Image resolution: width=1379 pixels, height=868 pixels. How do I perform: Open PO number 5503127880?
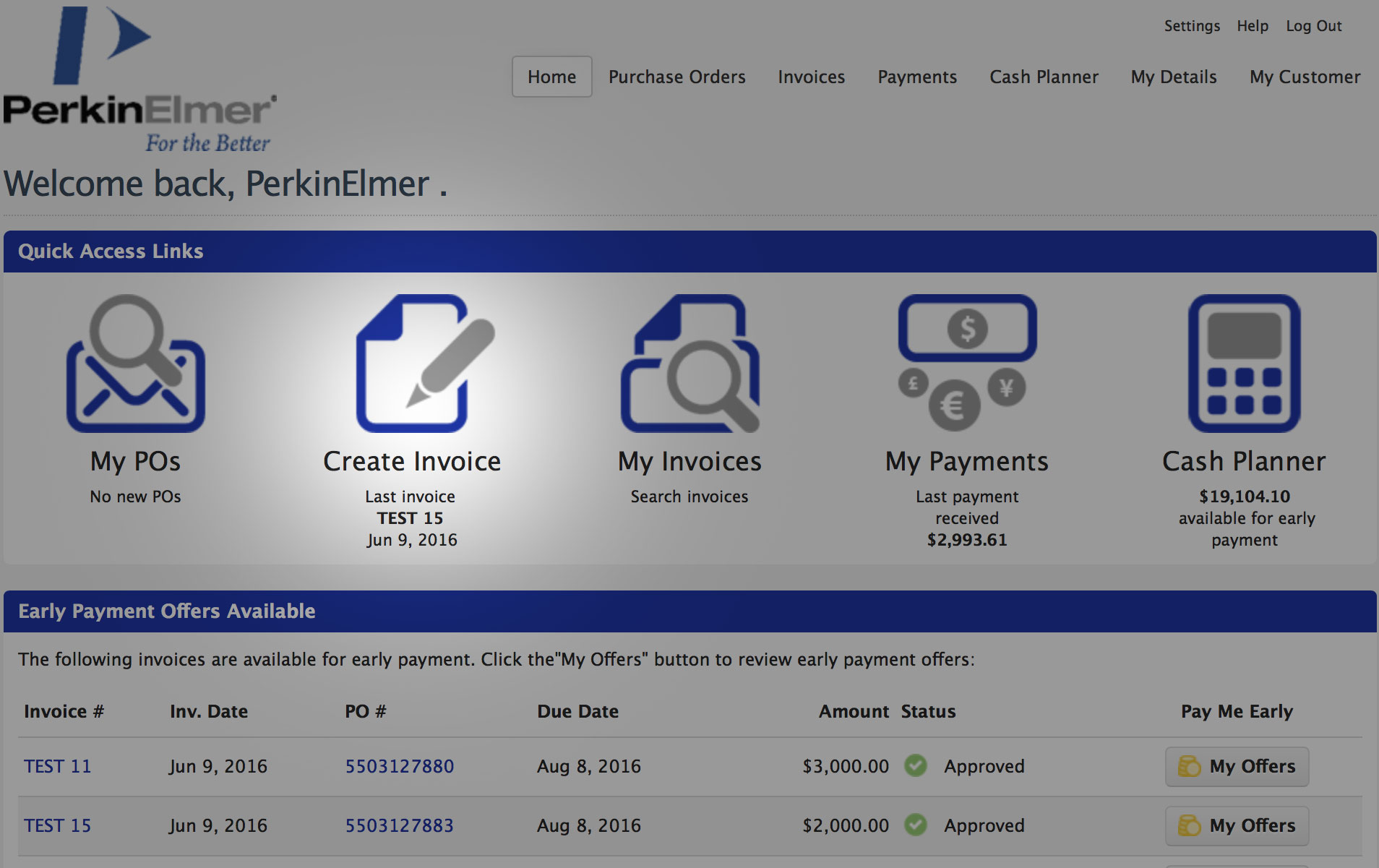point(400,766)
